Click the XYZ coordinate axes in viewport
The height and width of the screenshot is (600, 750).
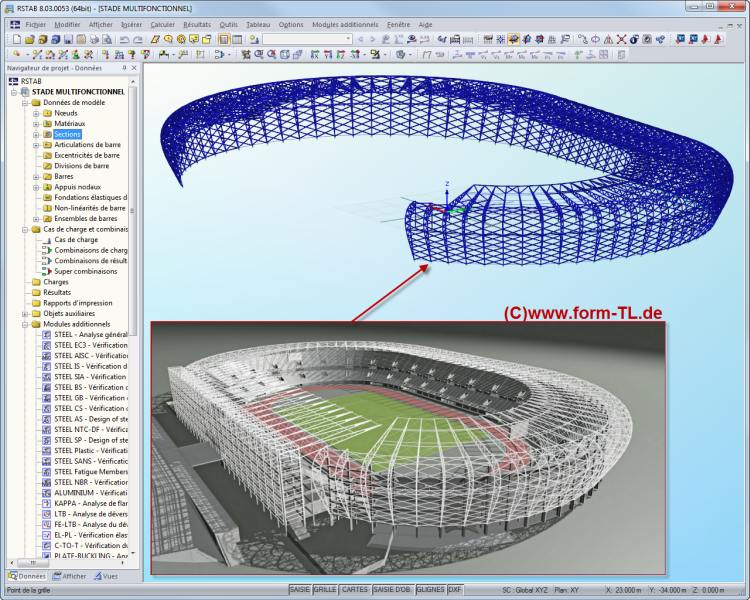(447, 200)
